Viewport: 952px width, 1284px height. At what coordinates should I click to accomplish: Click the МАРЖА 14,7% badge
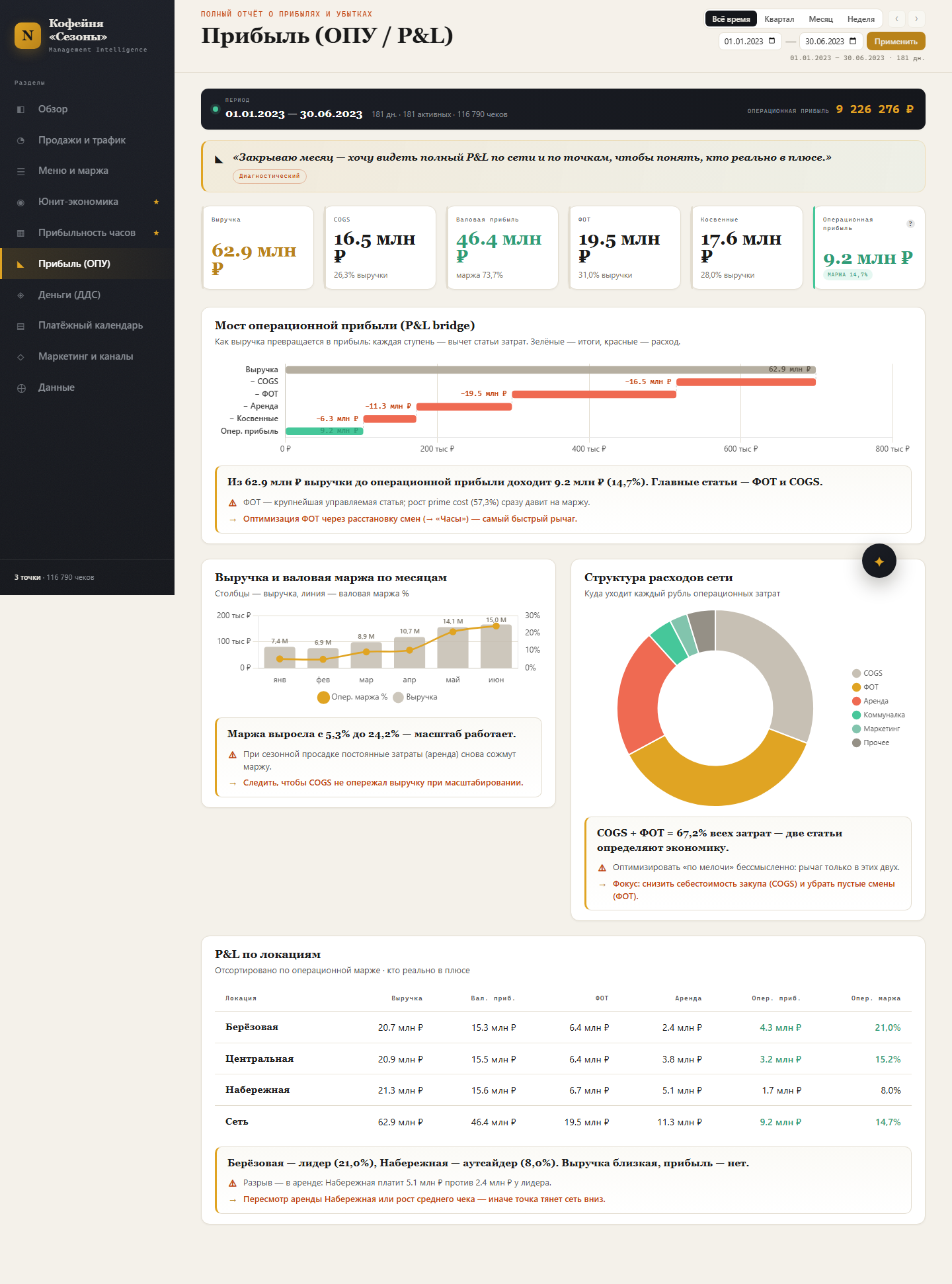coord(848,274)
